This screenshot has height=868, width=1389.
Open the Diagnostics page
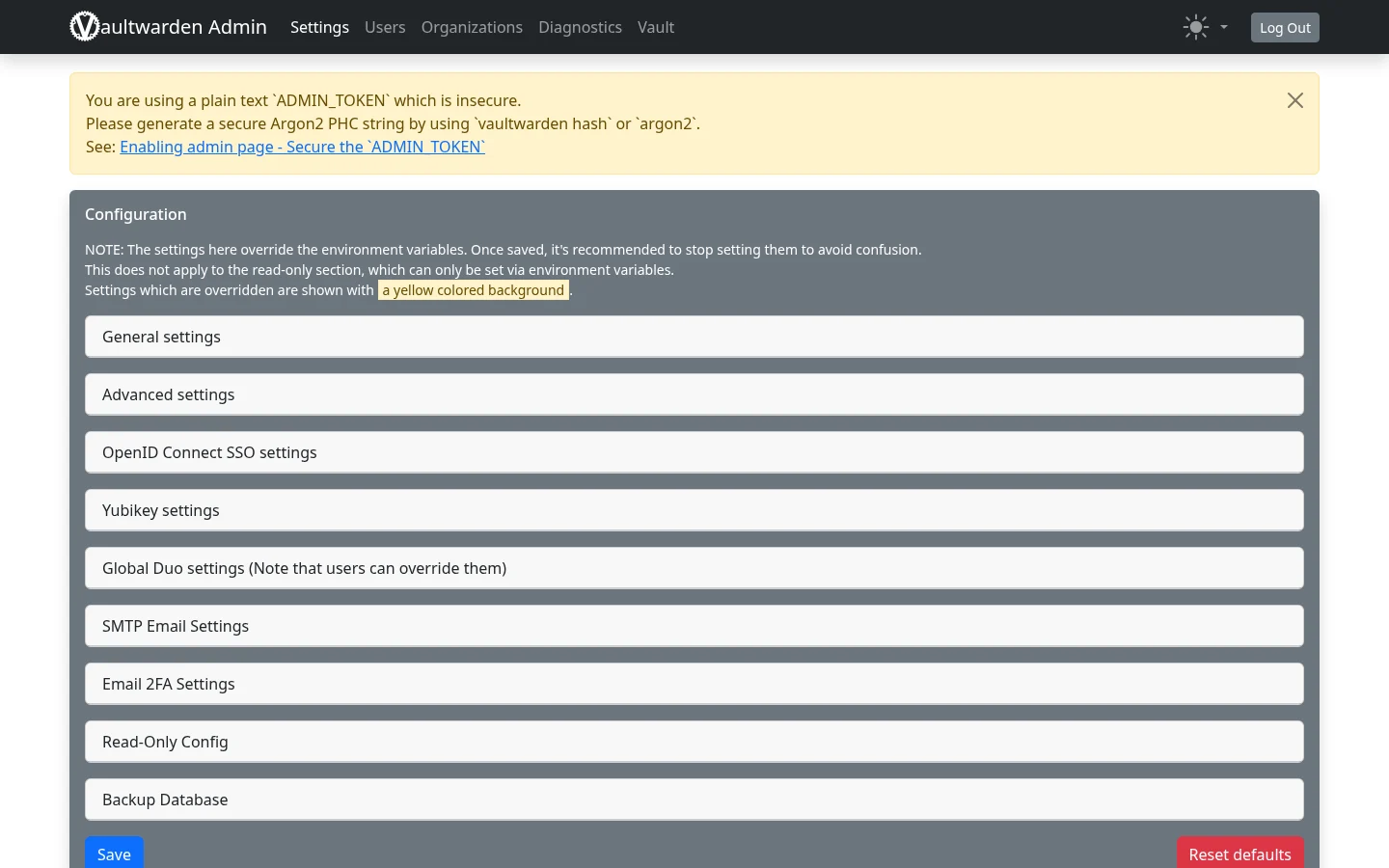point(580,27)
